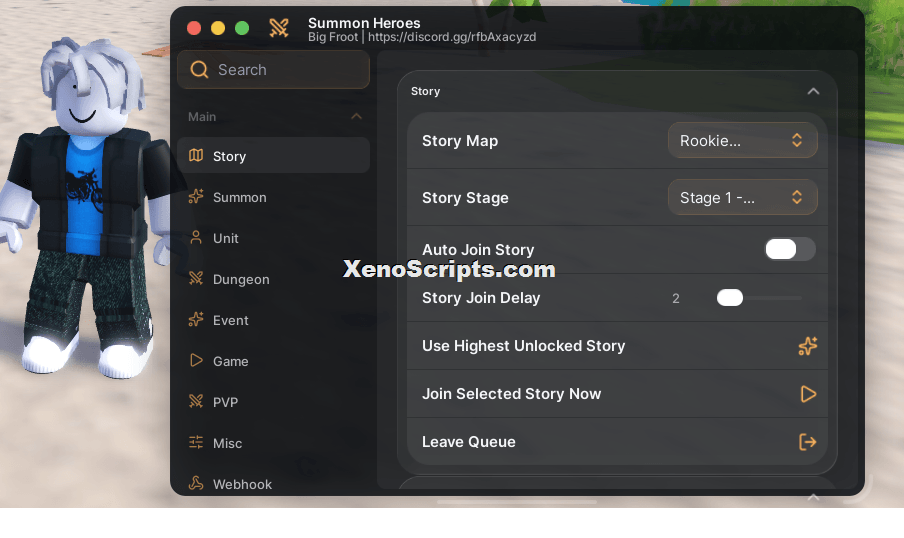Click the exit icon on Leave Queue
The image size is (904, 538).
pyautogui.click(x=808, y=442)
